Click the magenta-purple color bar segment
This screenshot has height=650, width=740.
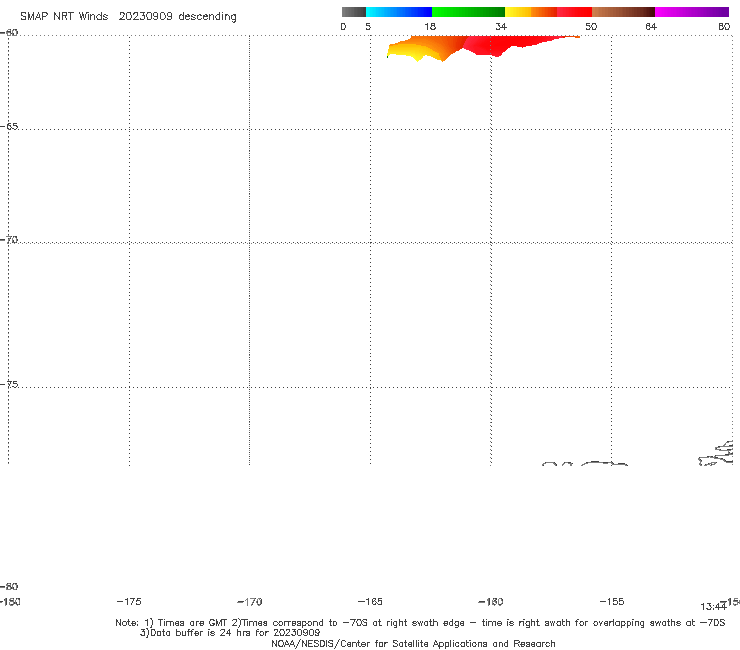click(692, 12)
